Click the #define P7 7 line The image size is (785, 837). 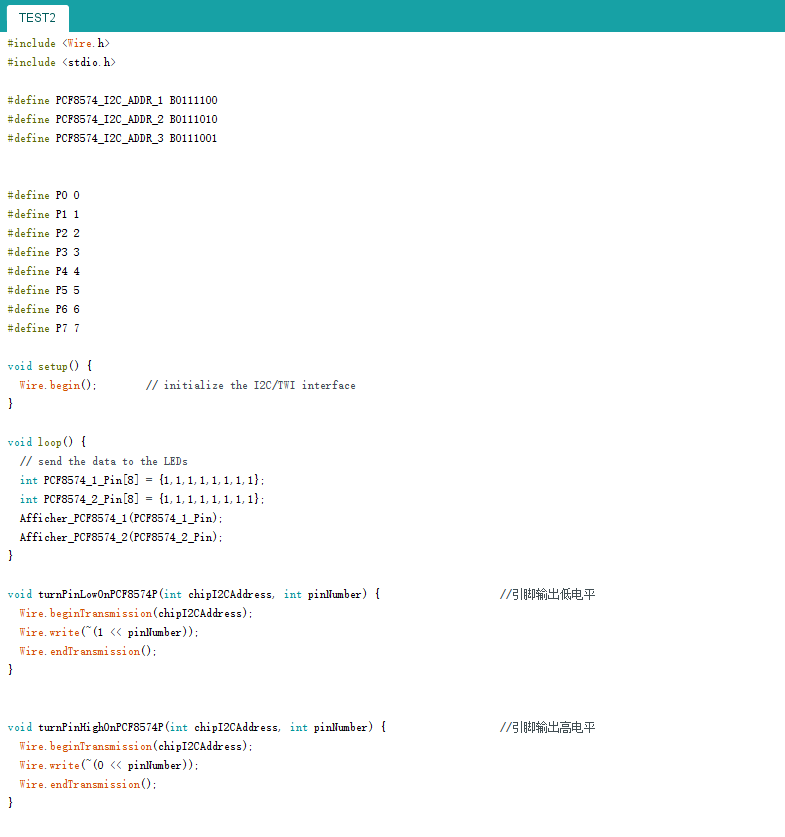(43, 328)
